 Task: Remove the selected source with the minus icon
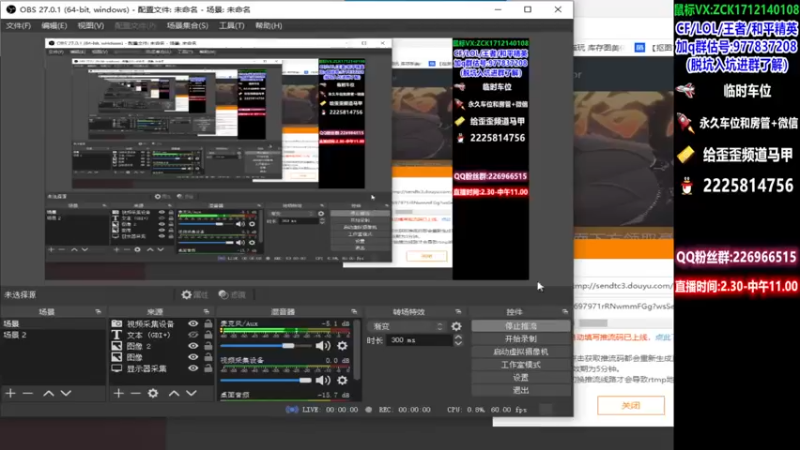[135, 393]
